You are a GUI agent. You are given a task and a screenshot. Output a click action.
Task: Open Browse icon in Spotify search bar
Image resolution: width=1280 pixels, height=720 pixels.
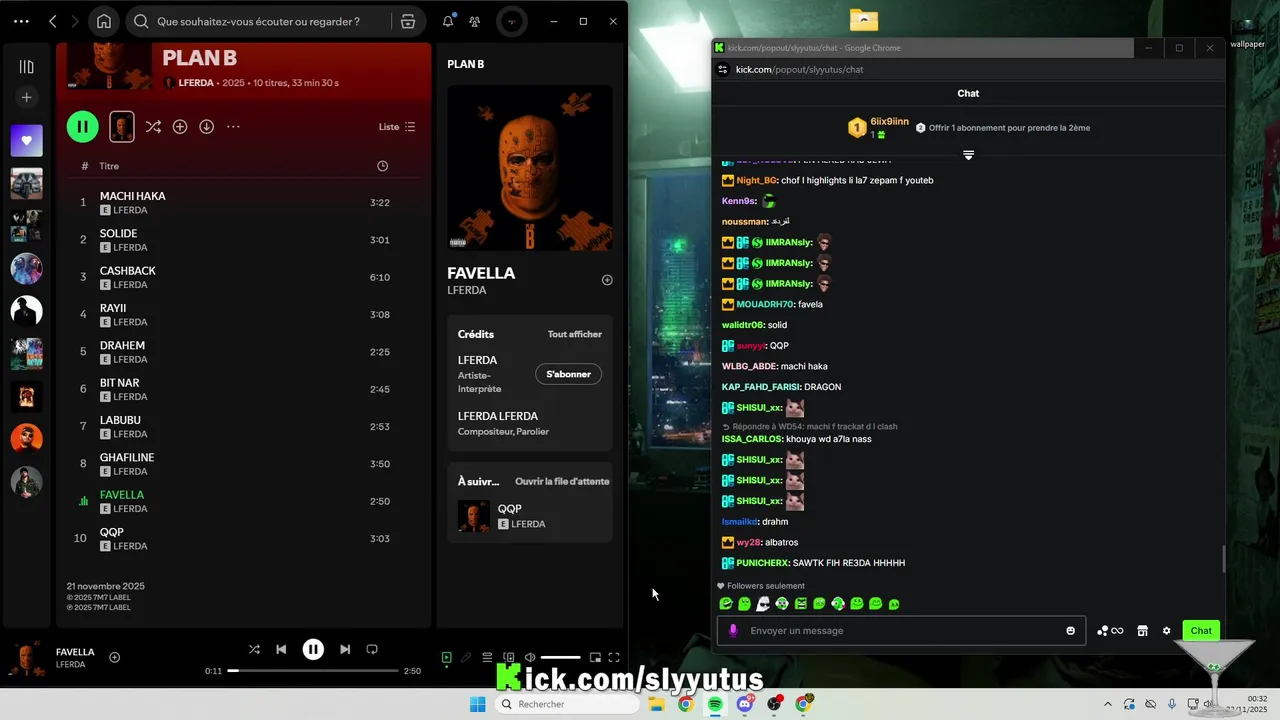point(408,21)
